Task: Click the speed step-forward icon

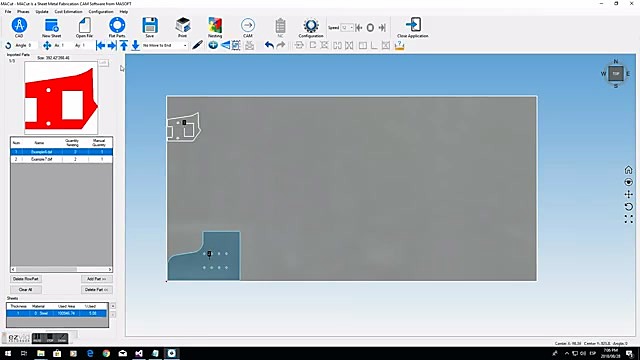Action: click(x=382, y=28)
